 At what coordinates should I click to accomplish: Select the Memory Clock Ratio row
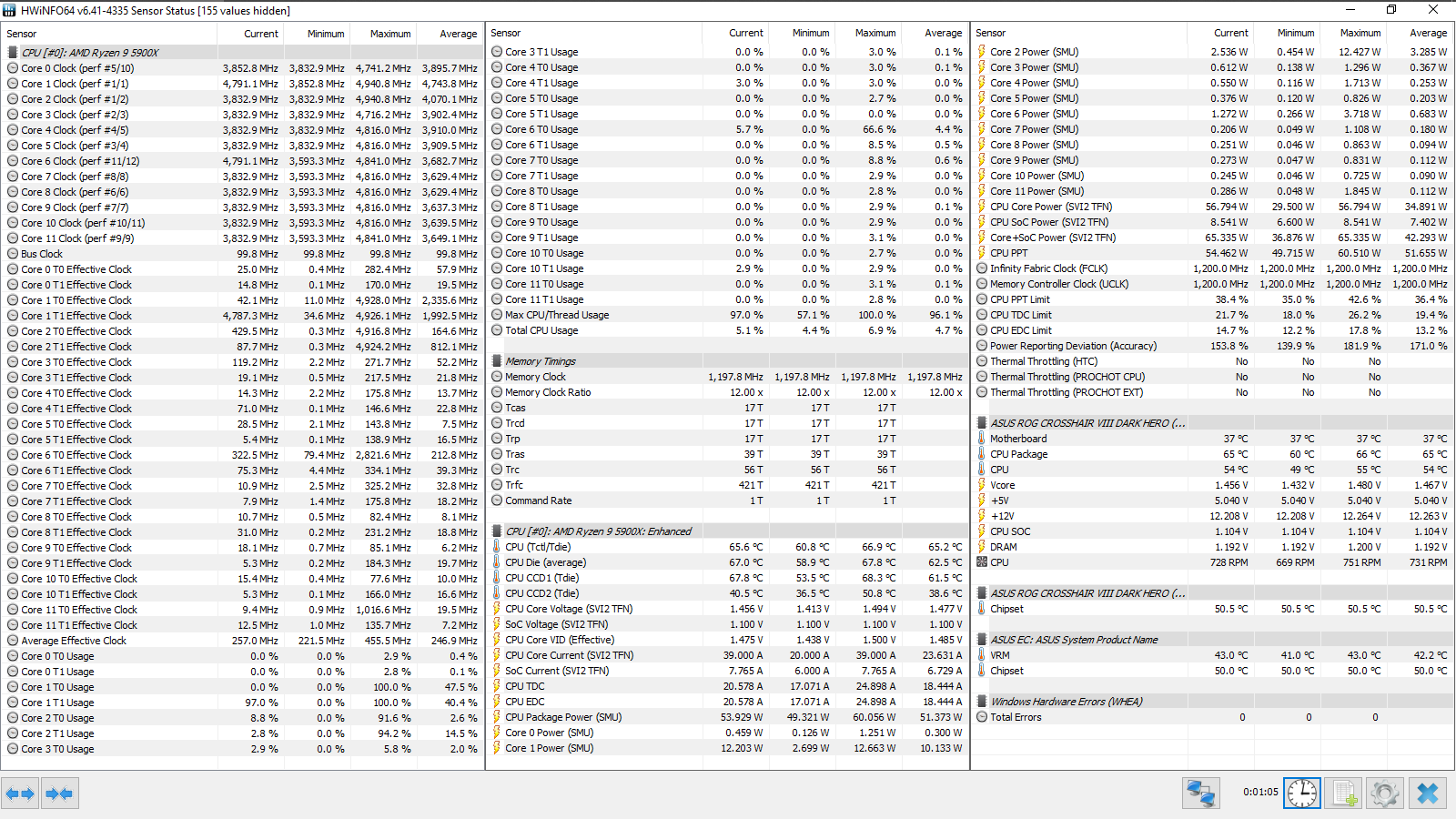(x=727, y=392)
